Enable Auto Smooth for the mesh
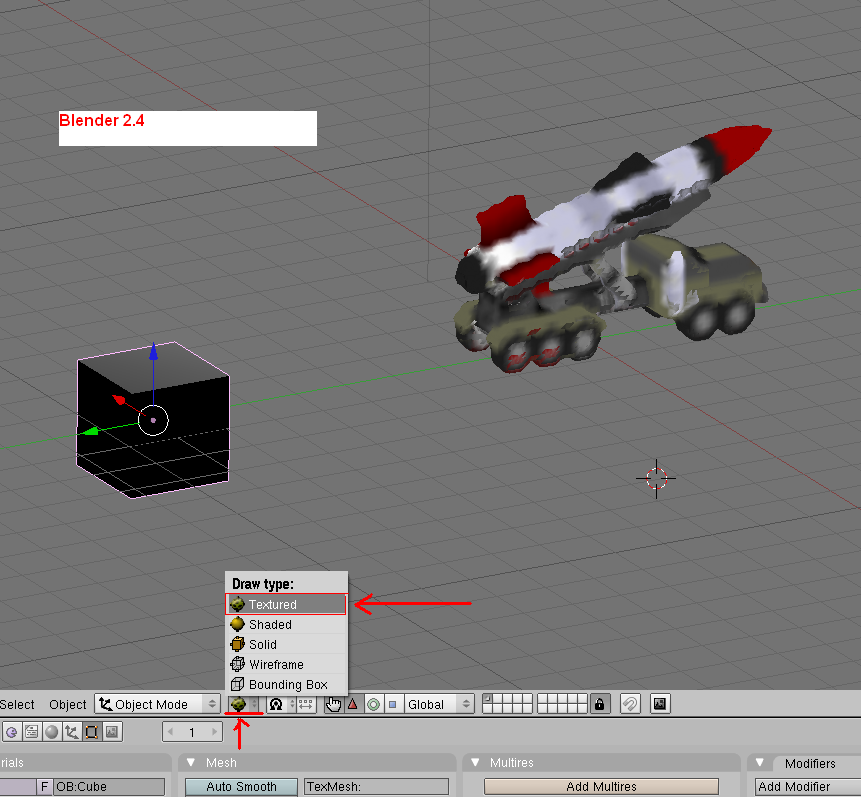861x797 pixels. (x=240, y=786)
